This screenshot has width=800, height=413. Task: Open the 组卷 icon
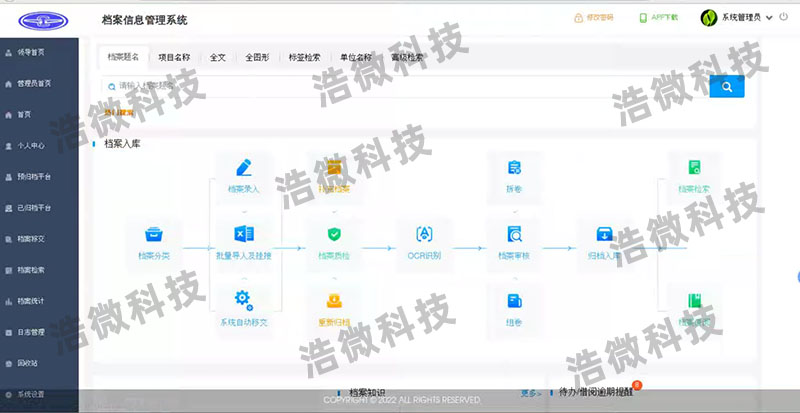tap(514, 301)
